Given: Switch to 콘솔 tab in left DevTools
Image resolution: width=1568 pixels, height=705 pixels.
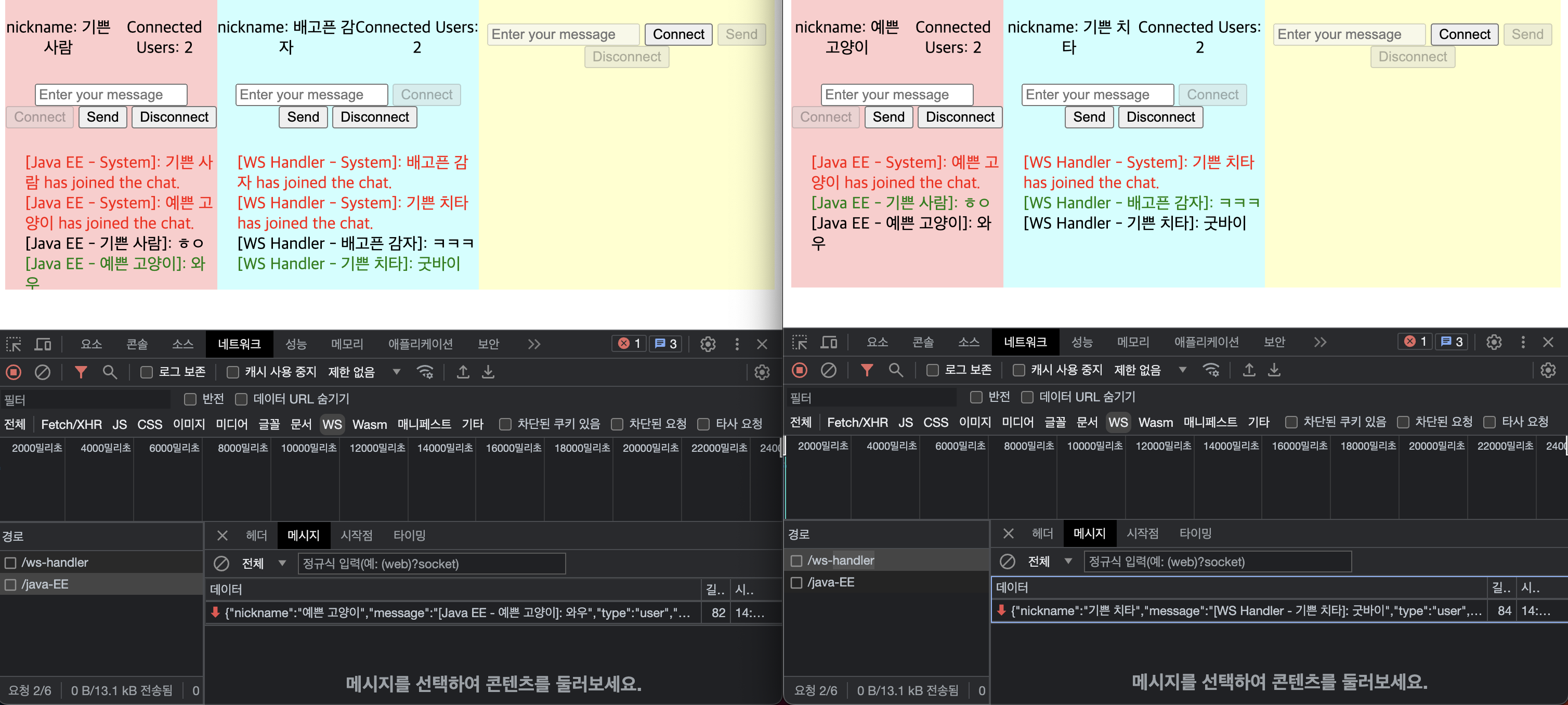Looking at the screenshot, I should [137, 344].
